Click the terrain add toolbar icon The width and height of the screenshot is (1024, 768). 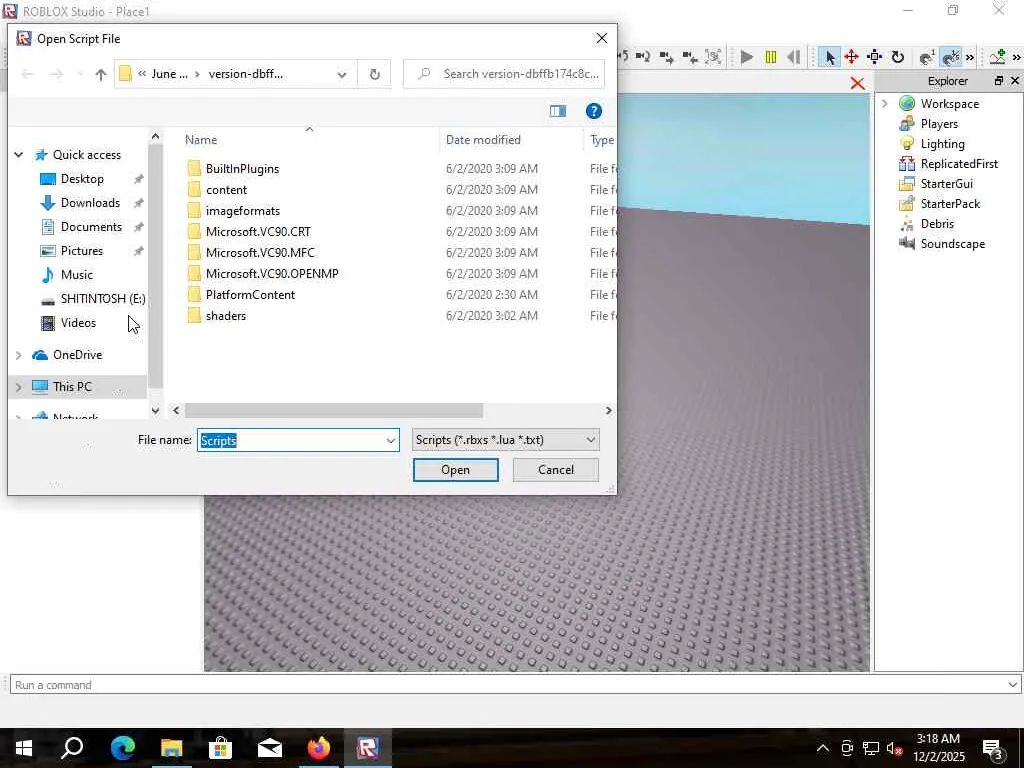[x=997, y=57]
